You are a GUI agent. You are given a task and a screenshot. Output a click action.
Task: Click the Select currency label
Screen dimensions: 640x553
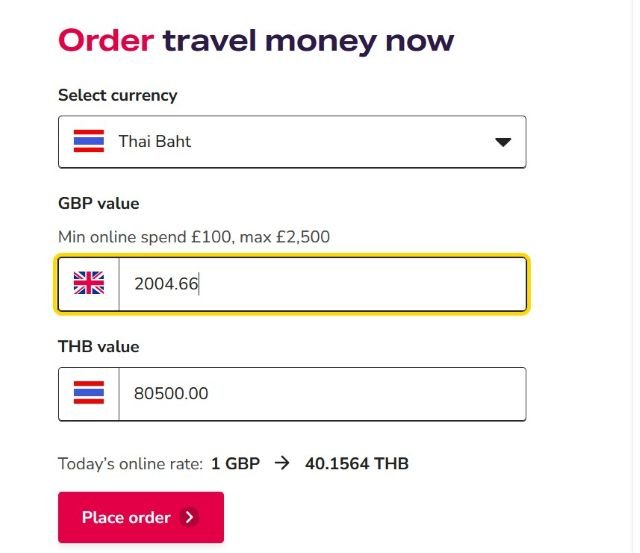(x=118, y=95)
